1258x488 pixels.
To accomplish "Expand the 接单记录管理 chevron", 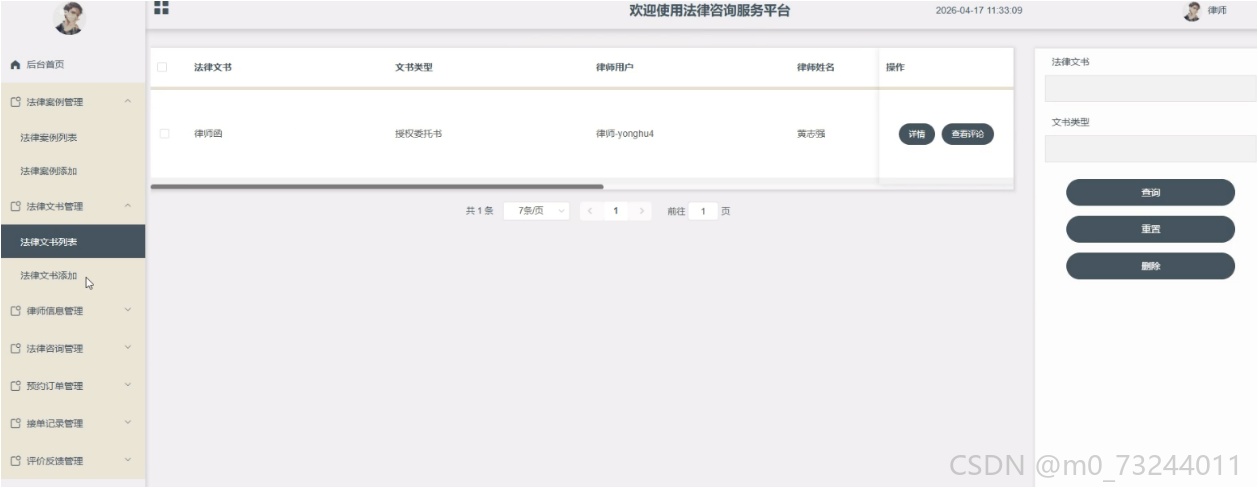I will tap(128, 423).
